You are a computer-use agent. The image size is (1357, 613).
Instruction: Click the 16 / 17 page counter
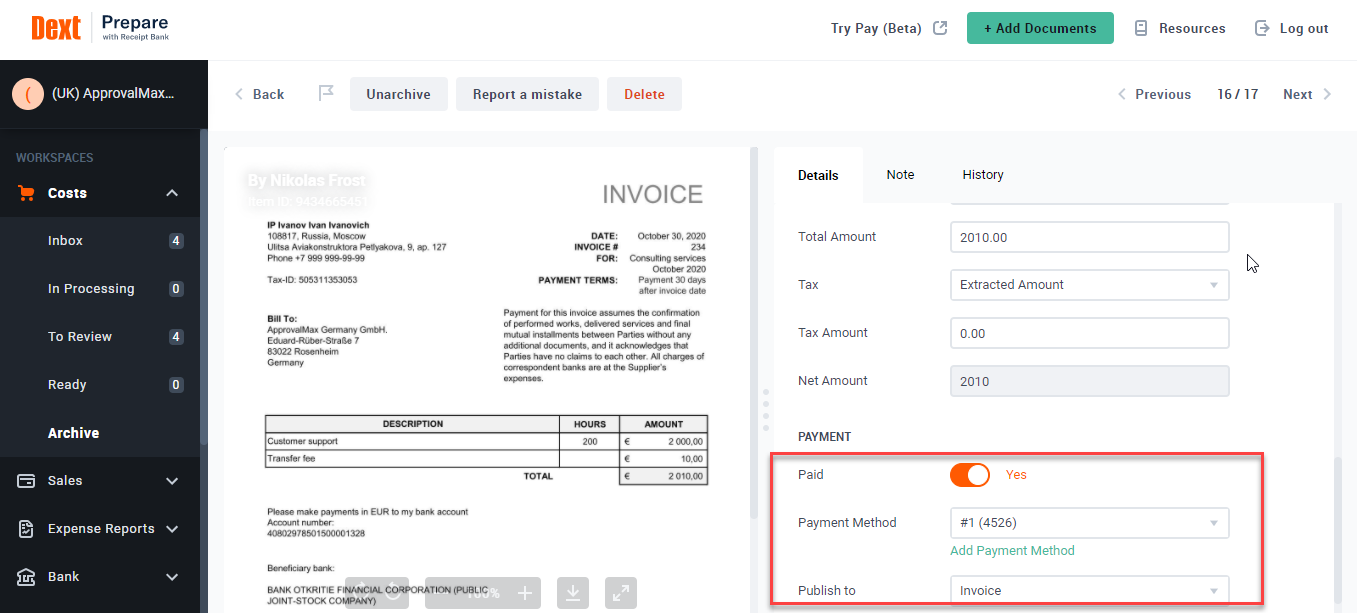click(x=1237, y=94)
